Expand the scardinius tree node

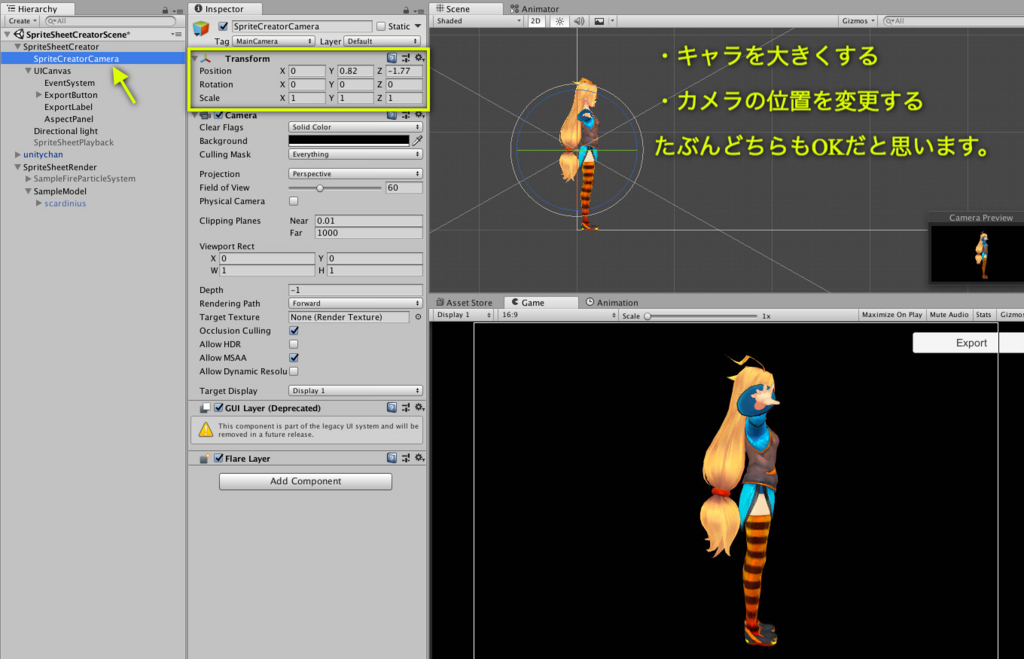[39, 203]
